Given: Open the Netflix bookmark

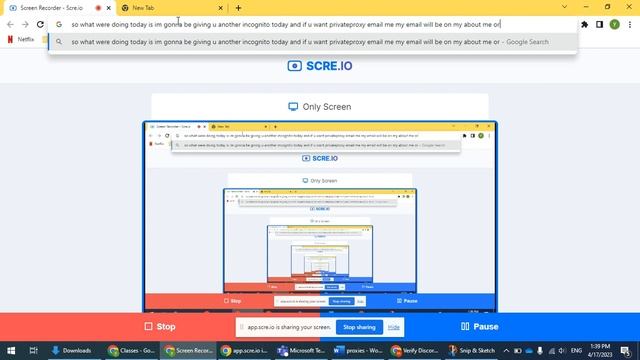Looking at the screenshot, I should click(x=21, y=39).
